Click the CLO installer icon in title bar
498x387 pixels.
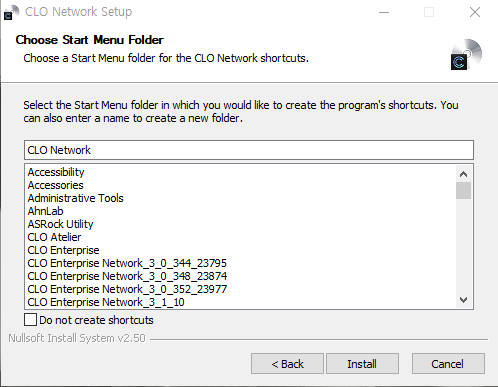coord(11,12)
